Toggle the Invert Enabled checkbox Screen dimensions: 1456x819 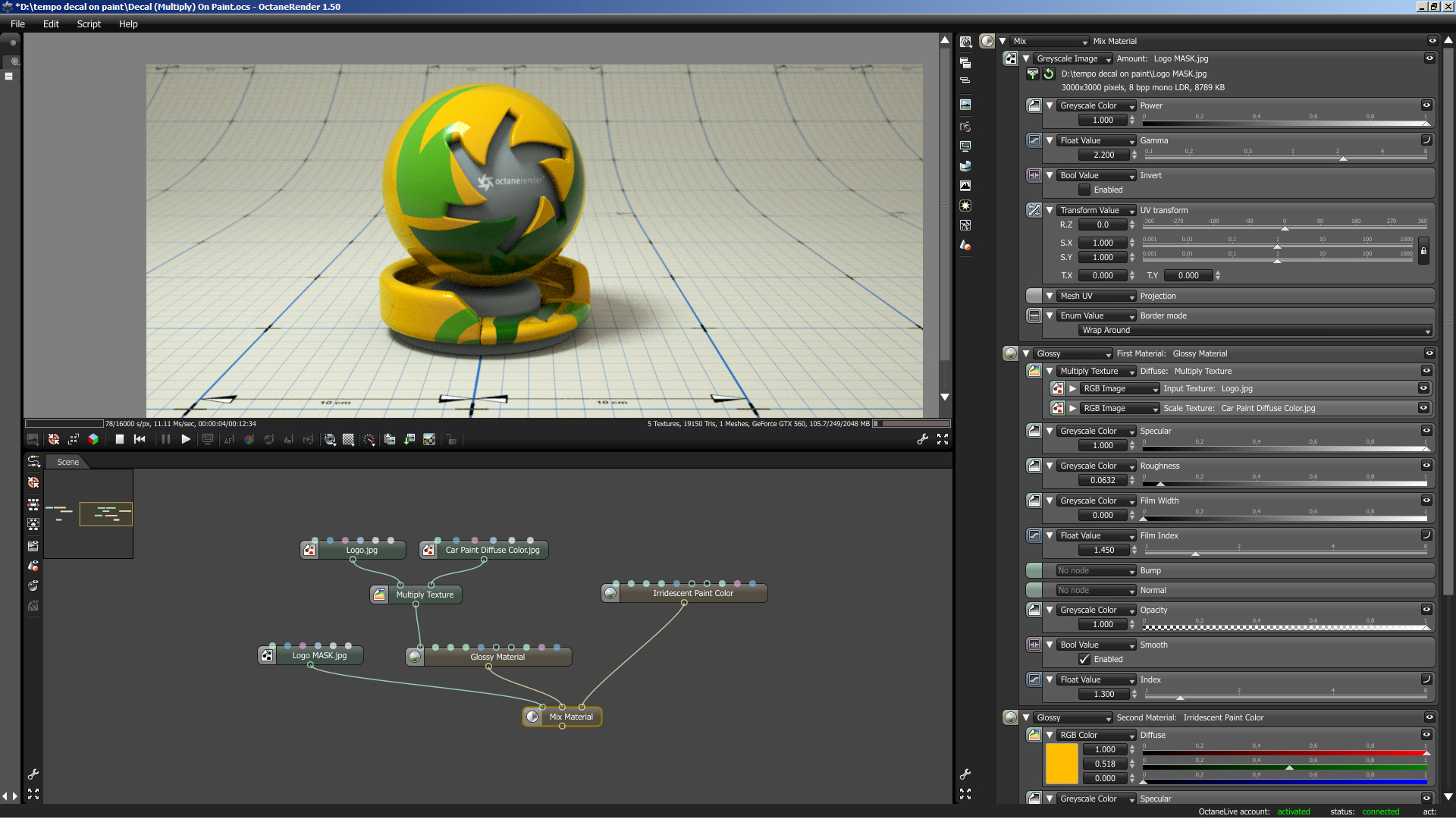point(1084,190)
